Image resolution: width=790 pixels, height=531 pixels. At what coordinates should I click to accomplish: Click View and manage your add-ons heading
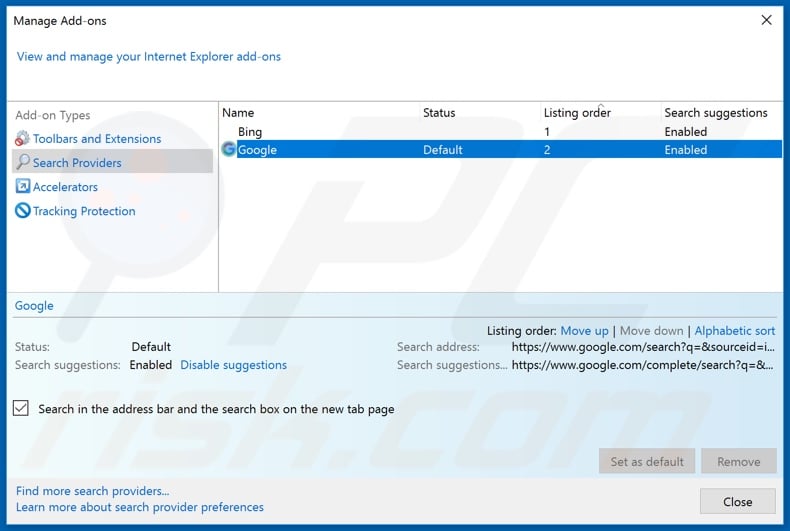coord(149,56)
